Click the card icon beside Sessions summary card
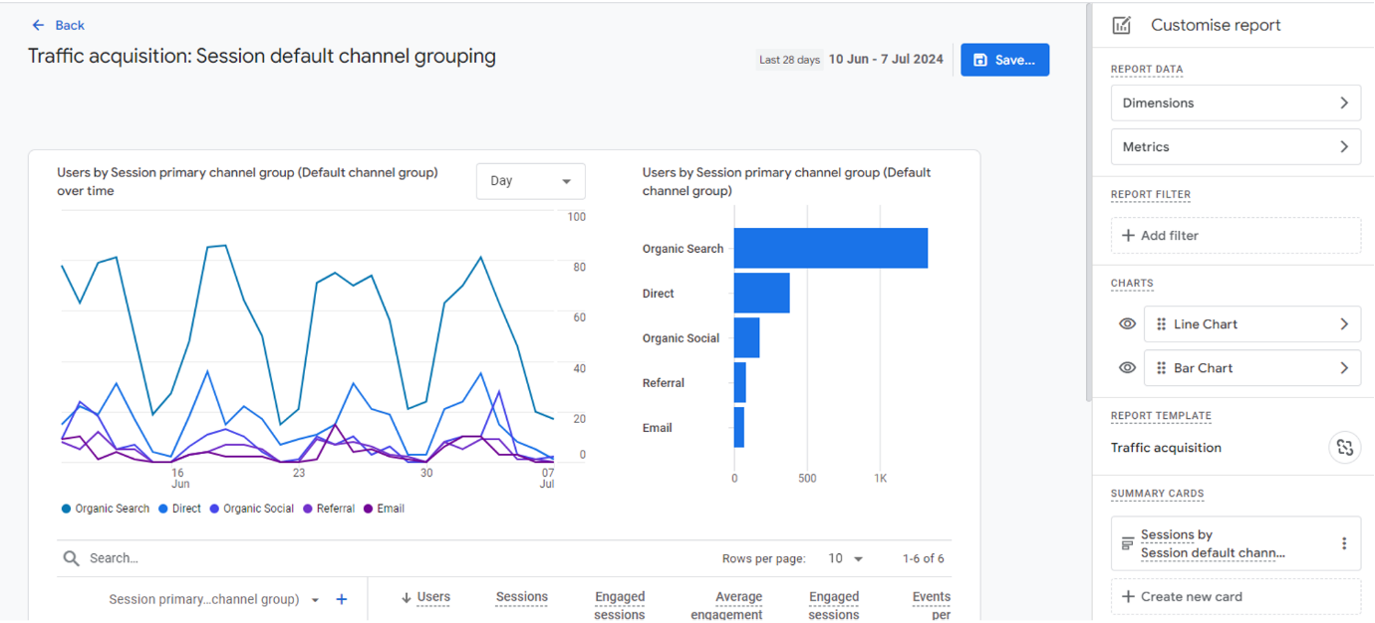The image size is (1375, 623). coord(1127,543)
